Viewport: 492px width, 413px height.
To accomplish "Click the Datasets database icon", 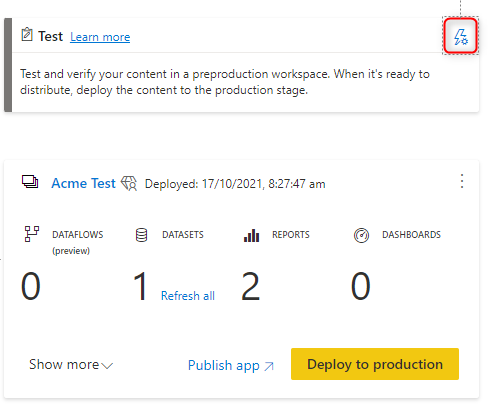I will click(141, 235).
